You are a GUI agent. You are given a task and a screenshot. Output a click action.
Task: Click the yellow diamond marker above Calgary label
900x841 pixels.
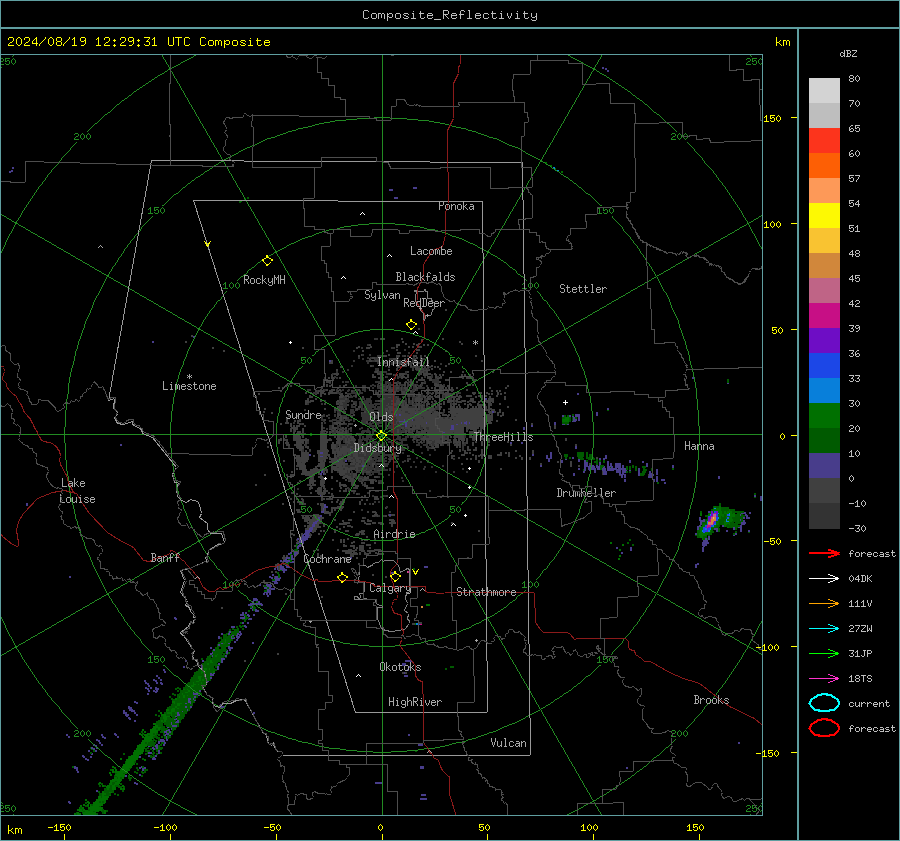pos(395,576)
